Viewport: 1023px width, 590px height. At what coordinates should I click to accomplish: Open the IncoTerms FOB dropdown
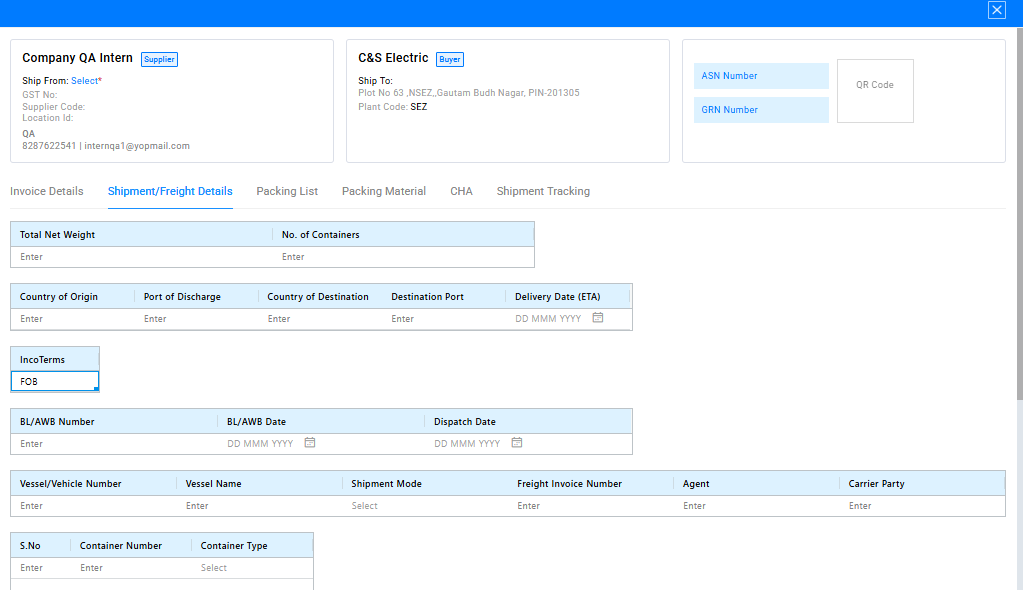pyautogui.click(x=55, y=382)
